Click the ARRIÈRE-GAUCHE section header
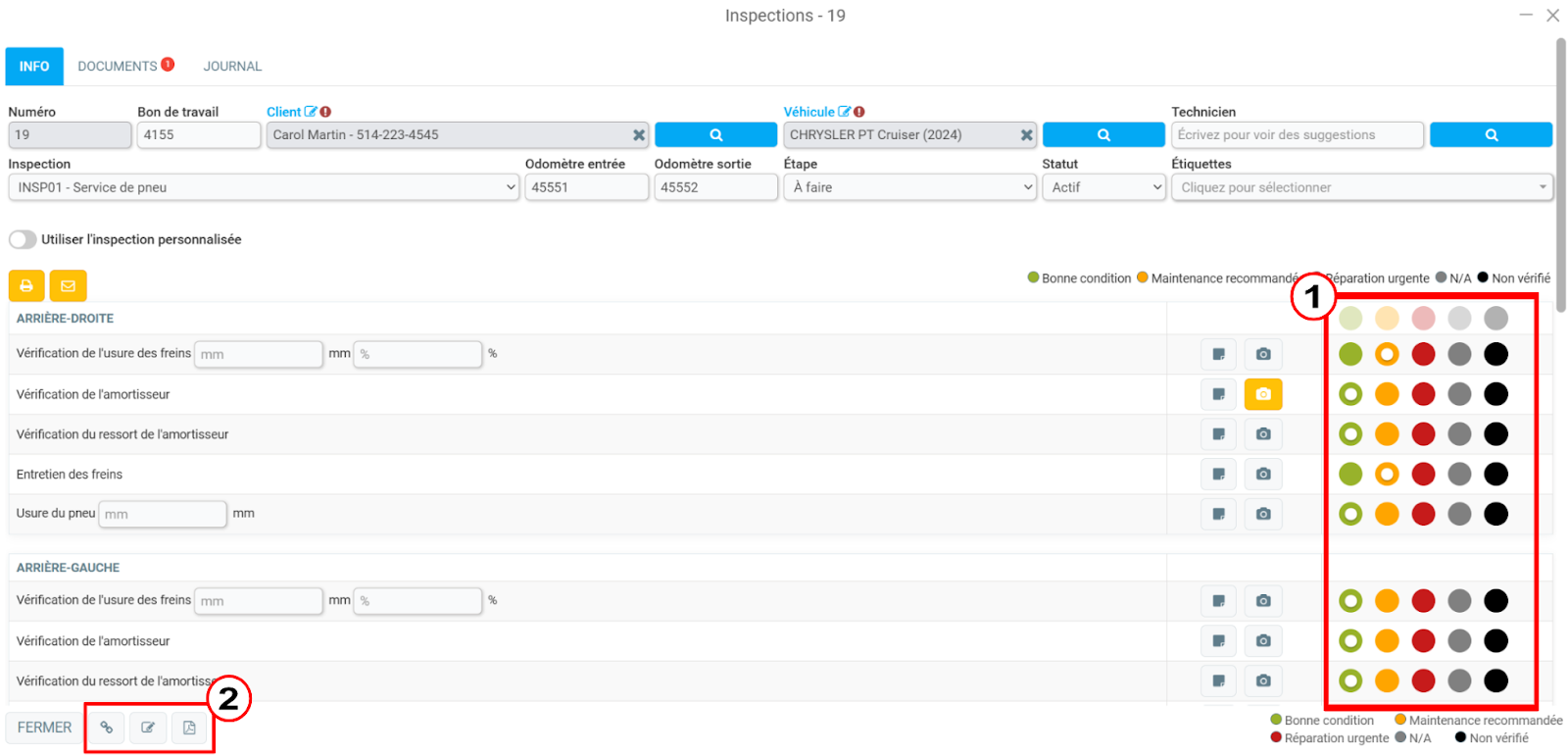 click(68, 568)
